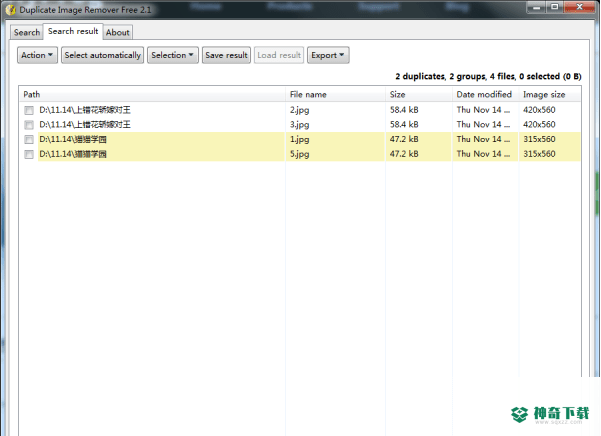Click the Select automatically button
Image resolution: width=601 pixels, height=436 pixels.
tap(102, 55)
